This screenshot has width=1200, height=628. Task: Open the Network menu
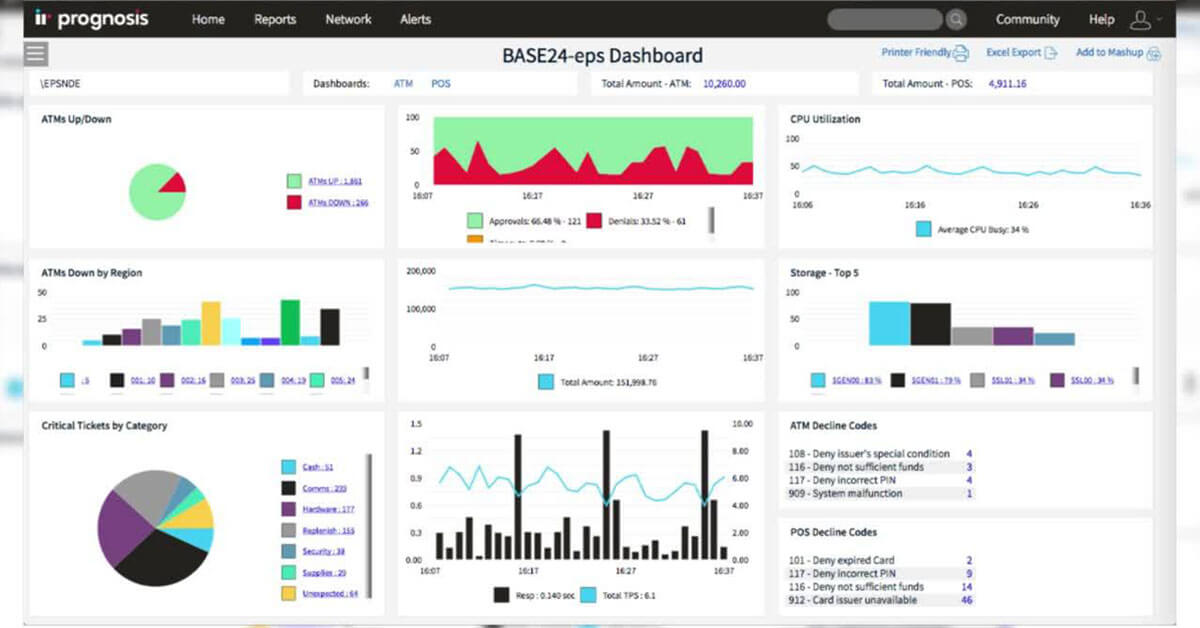(348, 20)
